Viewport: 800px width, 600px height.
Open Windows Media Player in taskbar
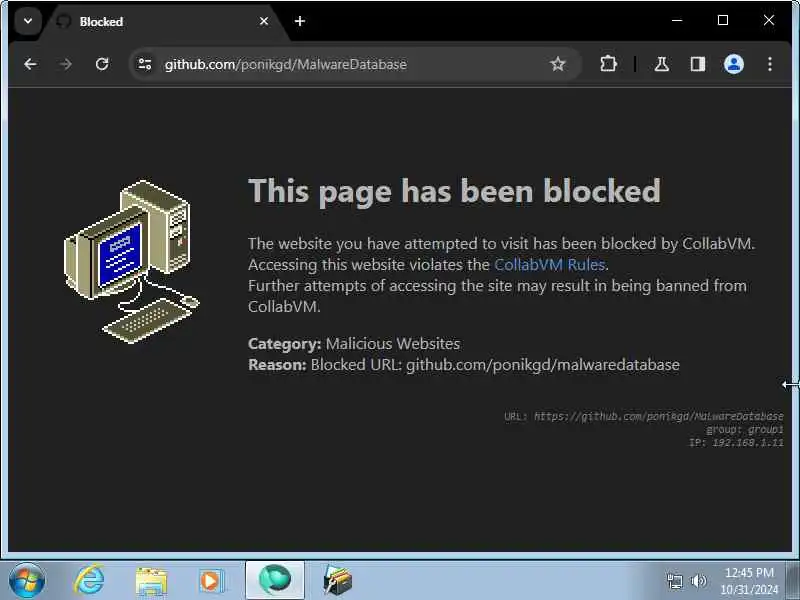211,581
